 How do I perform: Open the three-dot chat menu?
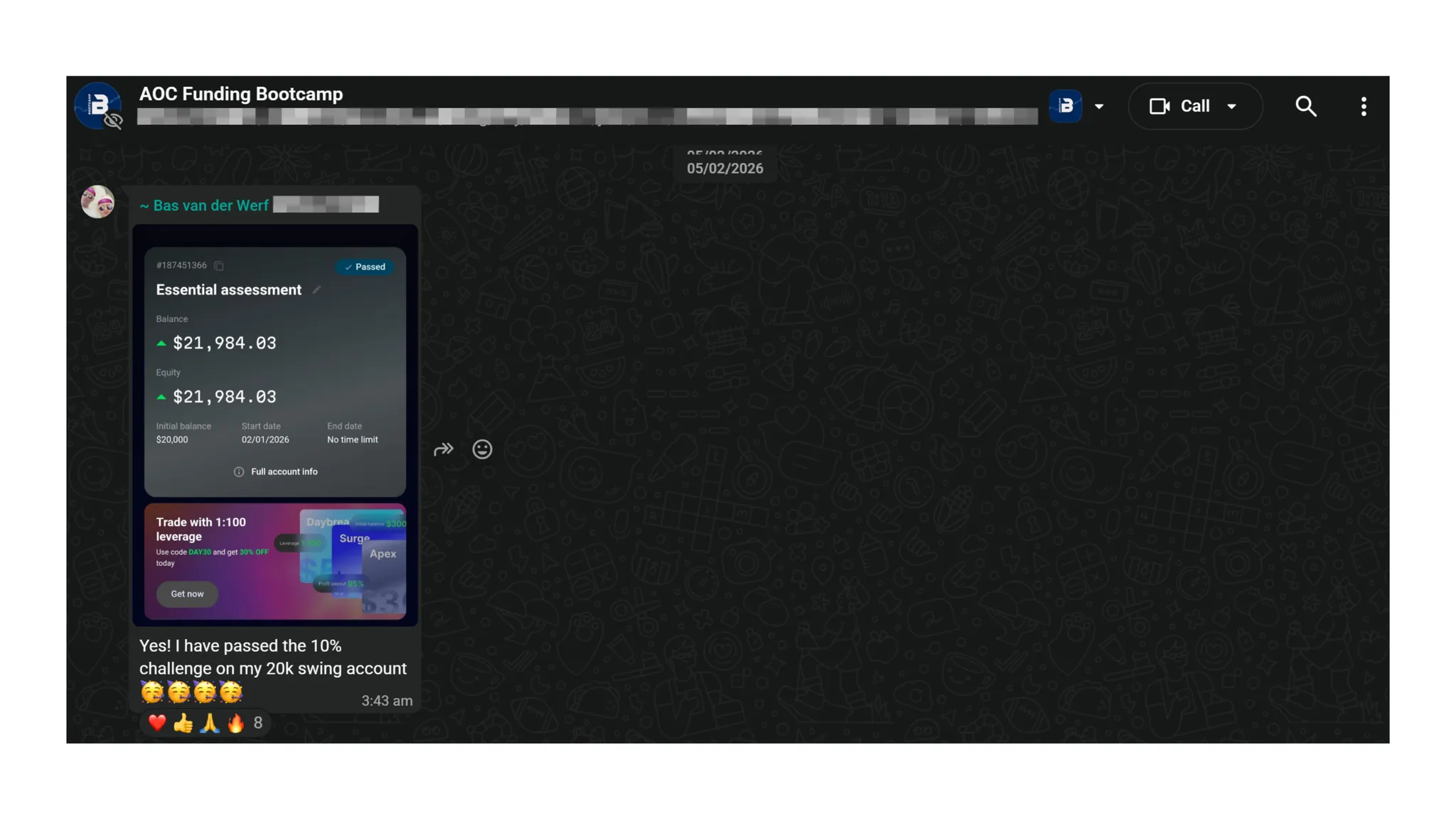tap(1363, 107)
